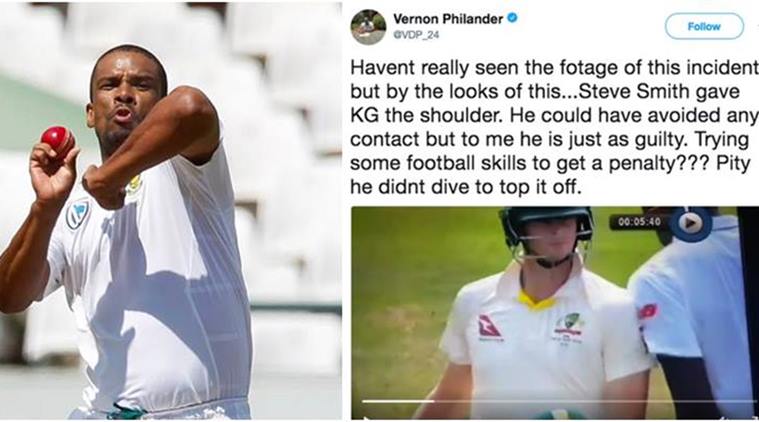This screenshot has height=422, width=759.
Task: Click the Cricket Australia crest on shirt
Action: click(569, 327)
